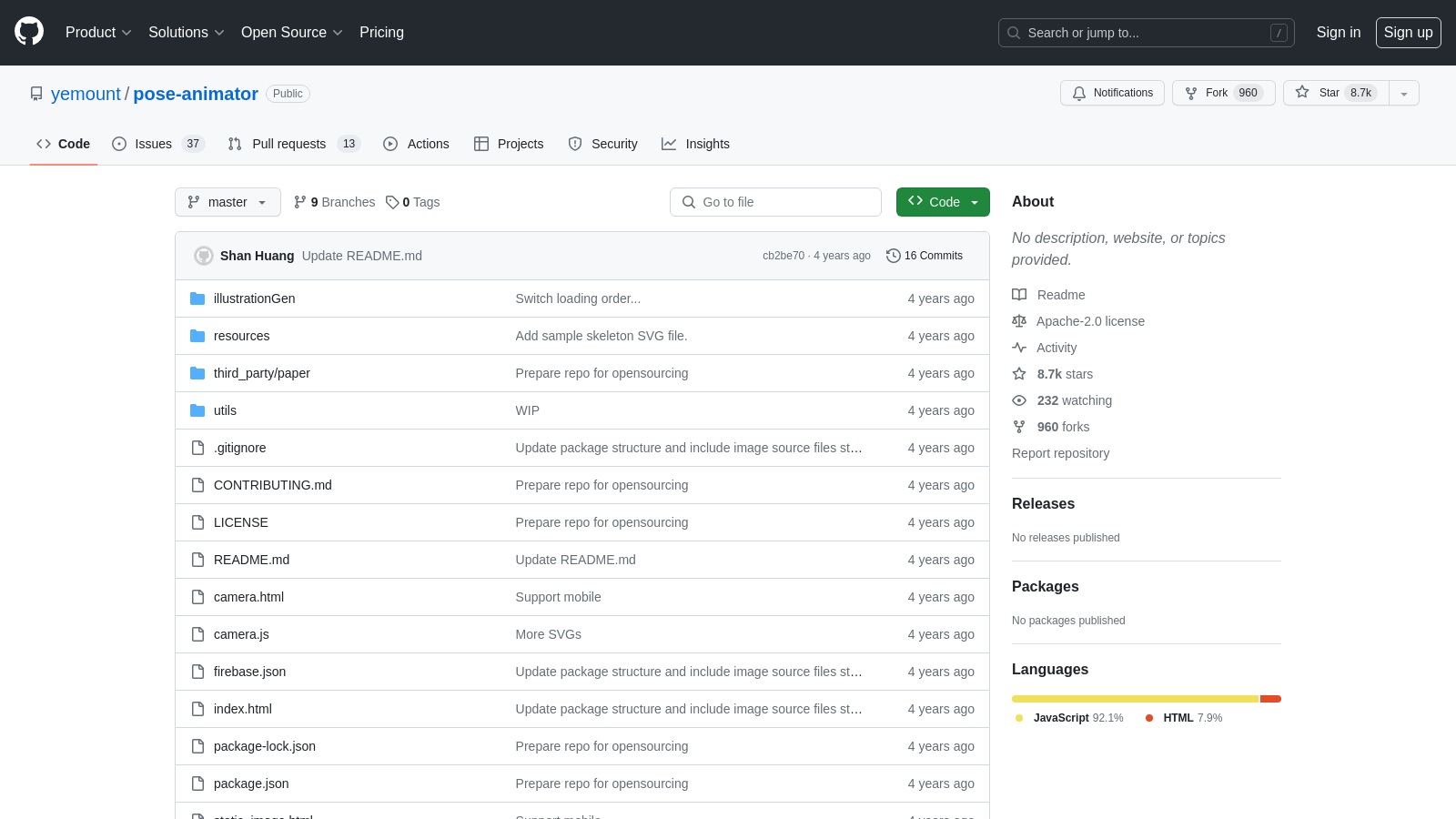Image resolution: width=1456 pixels, height=819 pixels.
Task: Click the README.md file icon
Action: coord(197,560)
